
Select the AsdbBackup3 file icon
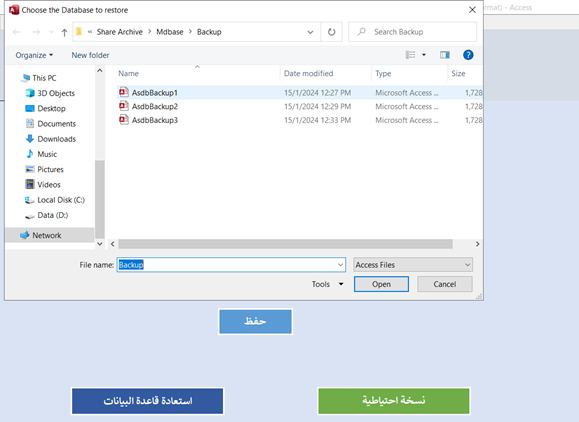[124, 119]
